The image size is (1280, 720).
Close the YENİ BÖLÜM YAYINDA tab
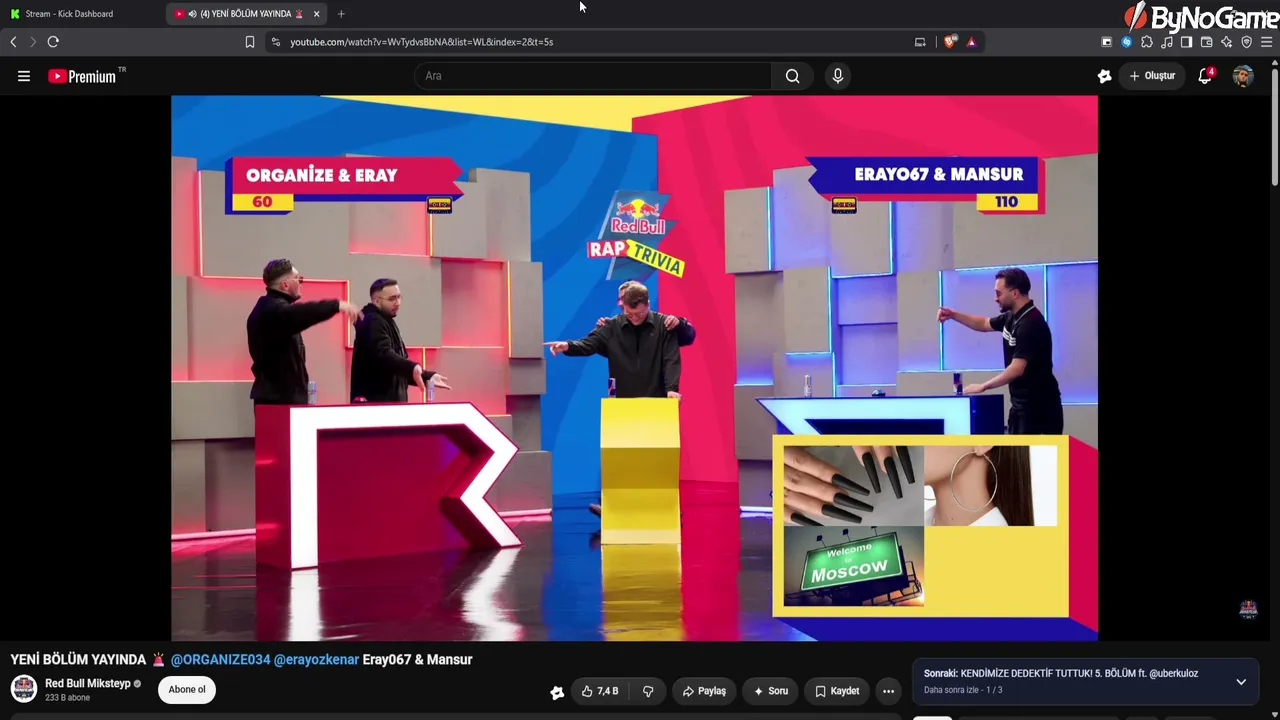(x=316, y=14)
